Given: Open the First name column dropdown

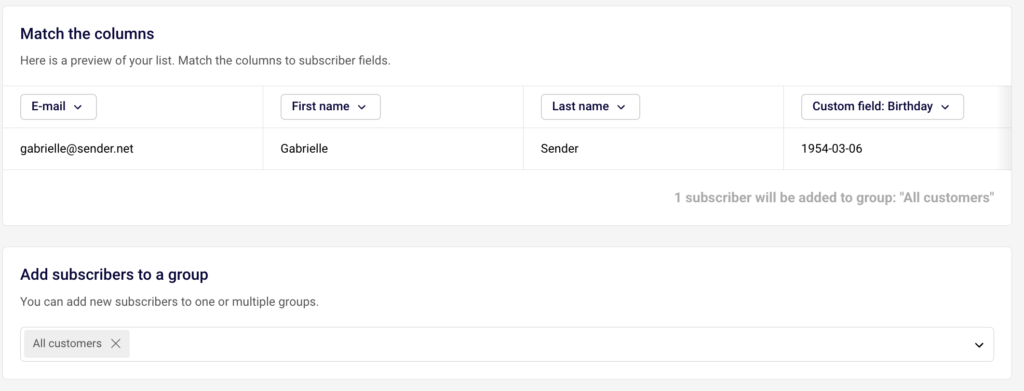Looking at the screenshot, I should click(330, 107).
